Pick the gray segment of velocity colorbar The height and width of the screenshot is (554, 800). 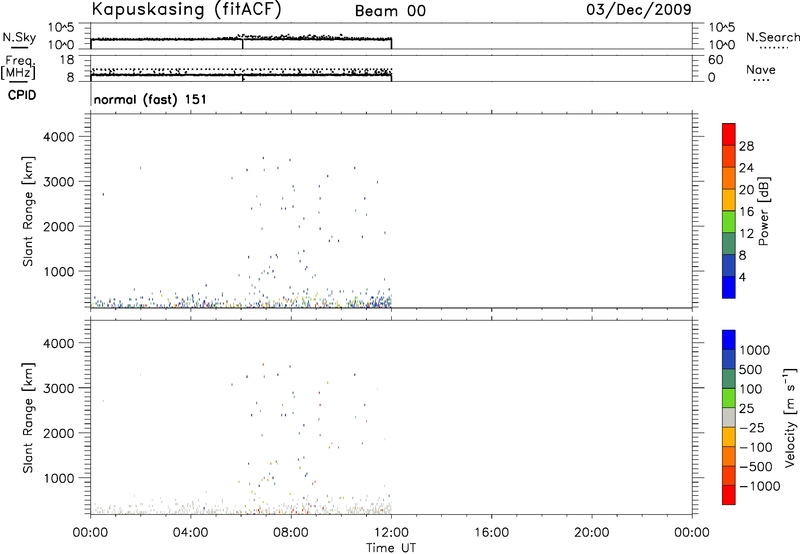(x=729, y=417)
